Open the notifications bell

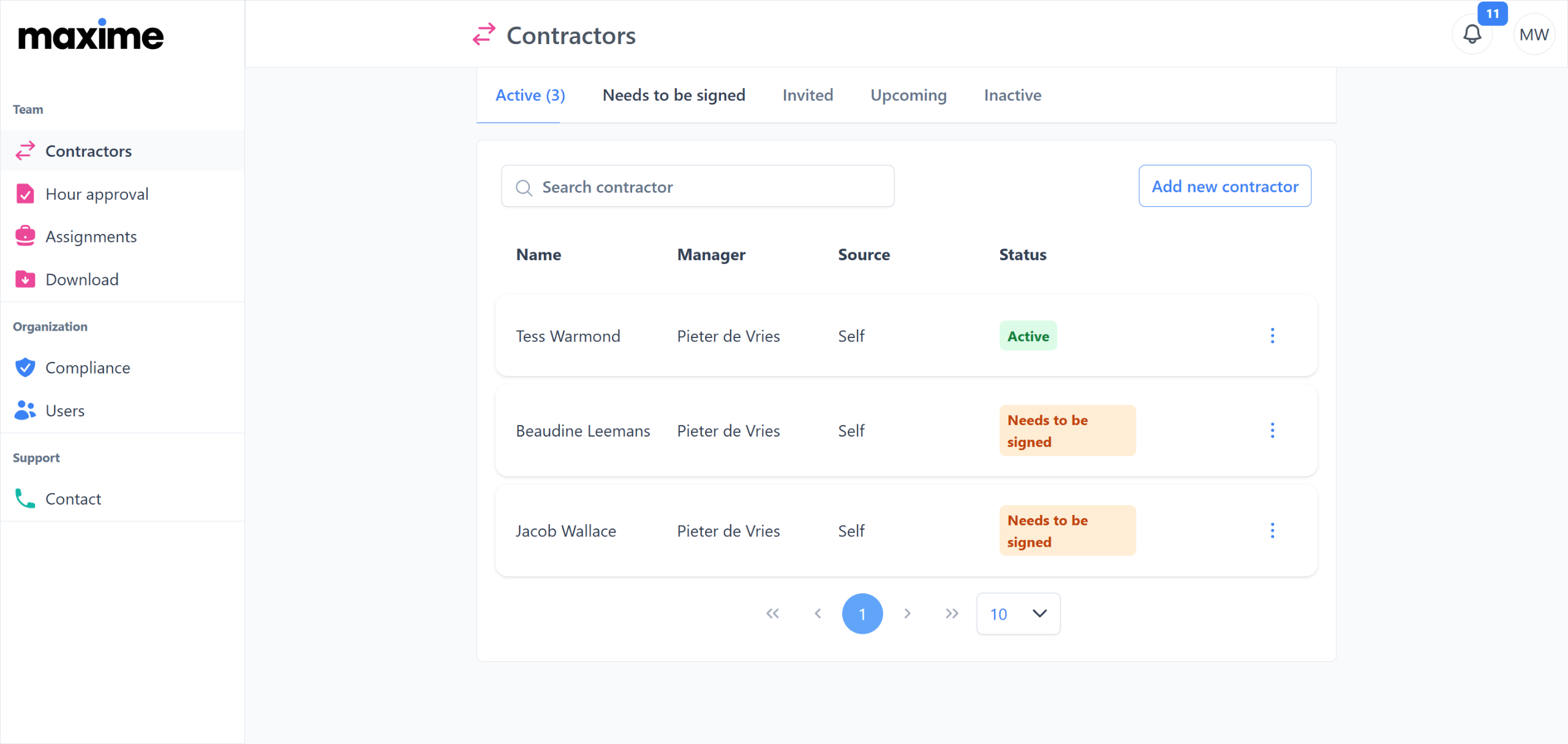coord(1472,34)
